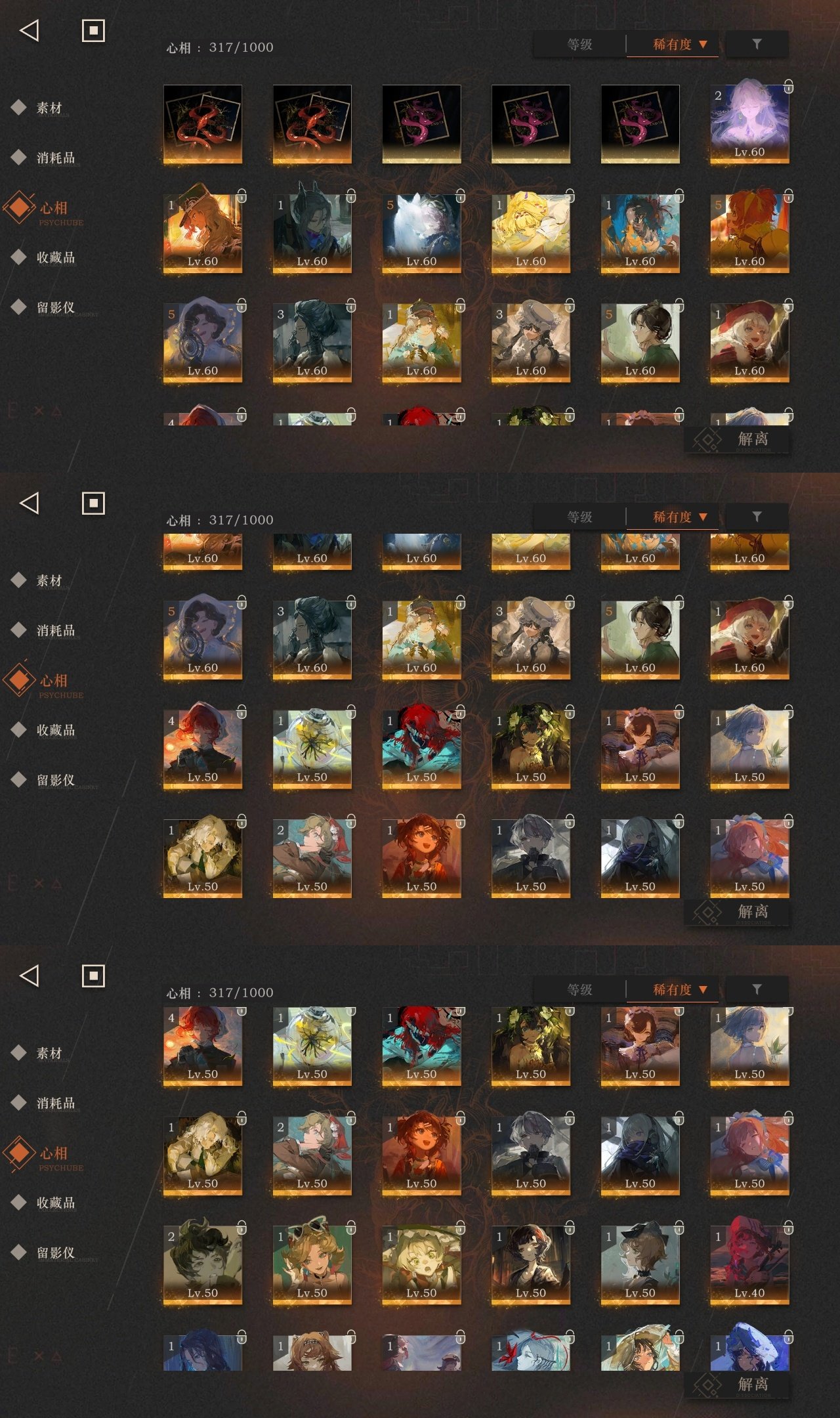840x1418 pixels.
Task: Tap 解离 button in the bottommost screen
Action: [737, 1385]
